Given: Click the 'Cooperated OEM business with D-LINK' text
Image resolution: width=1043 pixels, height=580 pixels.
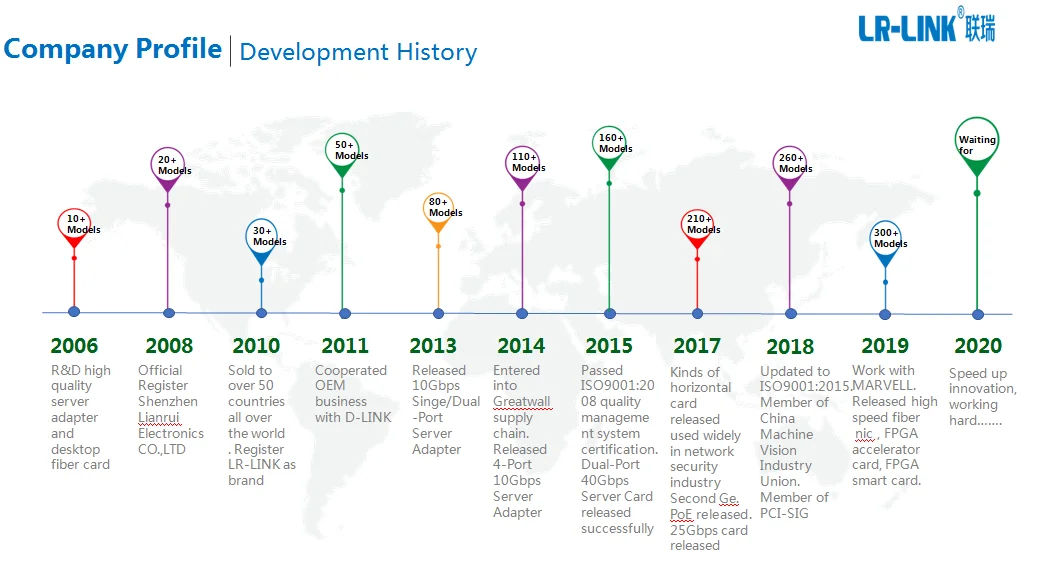Looking at the screenshot, I should 353,393.
